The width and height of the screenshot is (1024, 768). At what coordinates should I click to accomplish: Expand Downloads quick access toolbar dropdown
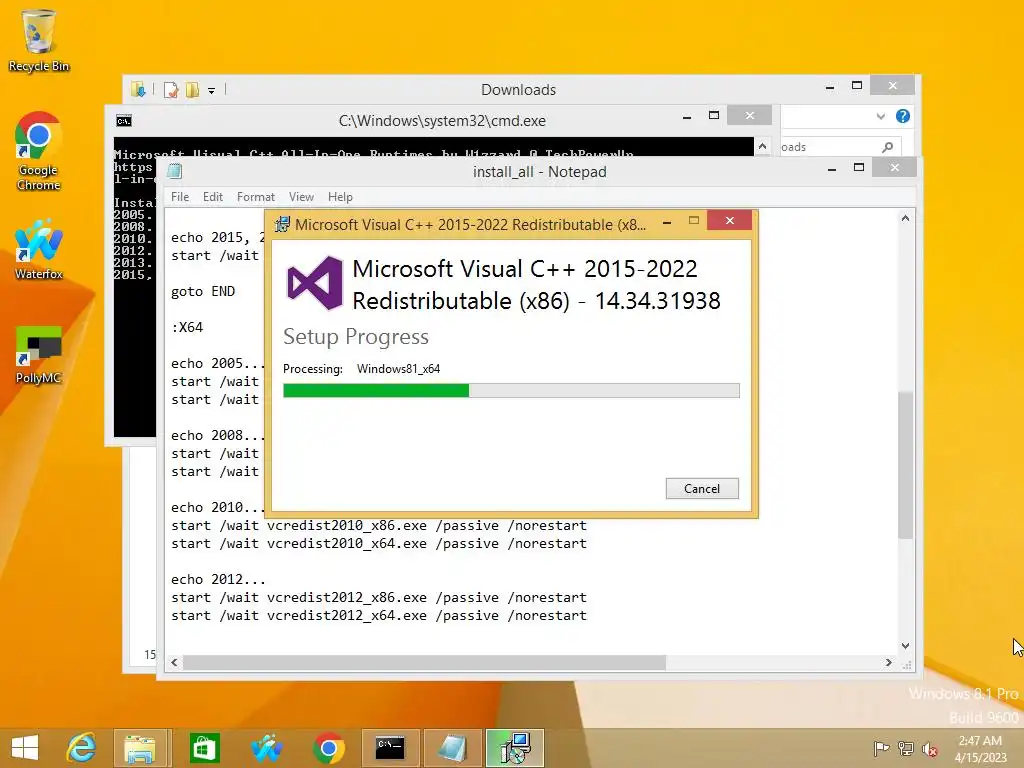coord(212,91)
